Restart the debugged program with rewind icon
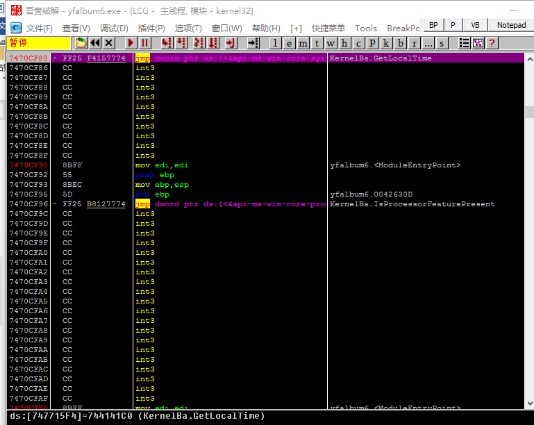The image size is (534, 425). tap(95, 43)
